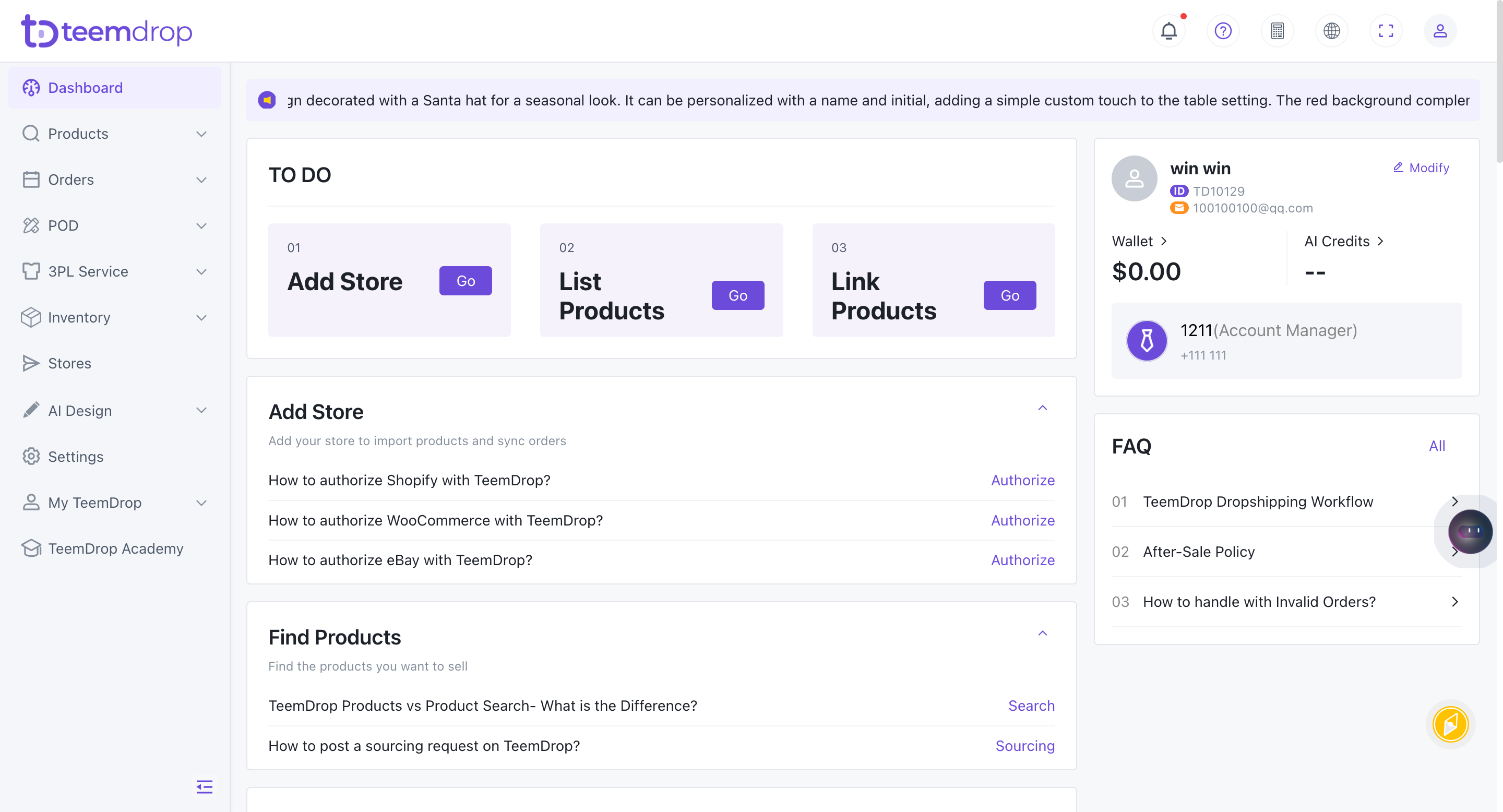Click the account email 100100100@qq.com
The width and height of the screenshot is (1503, 812).
click(1252, 208)
